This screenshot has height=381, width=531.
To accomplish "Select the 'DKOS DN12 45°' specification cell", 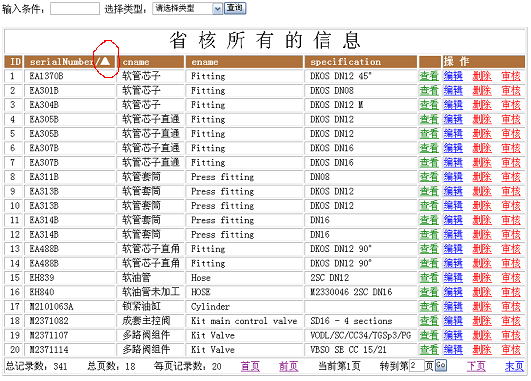I will click(361, 76).
